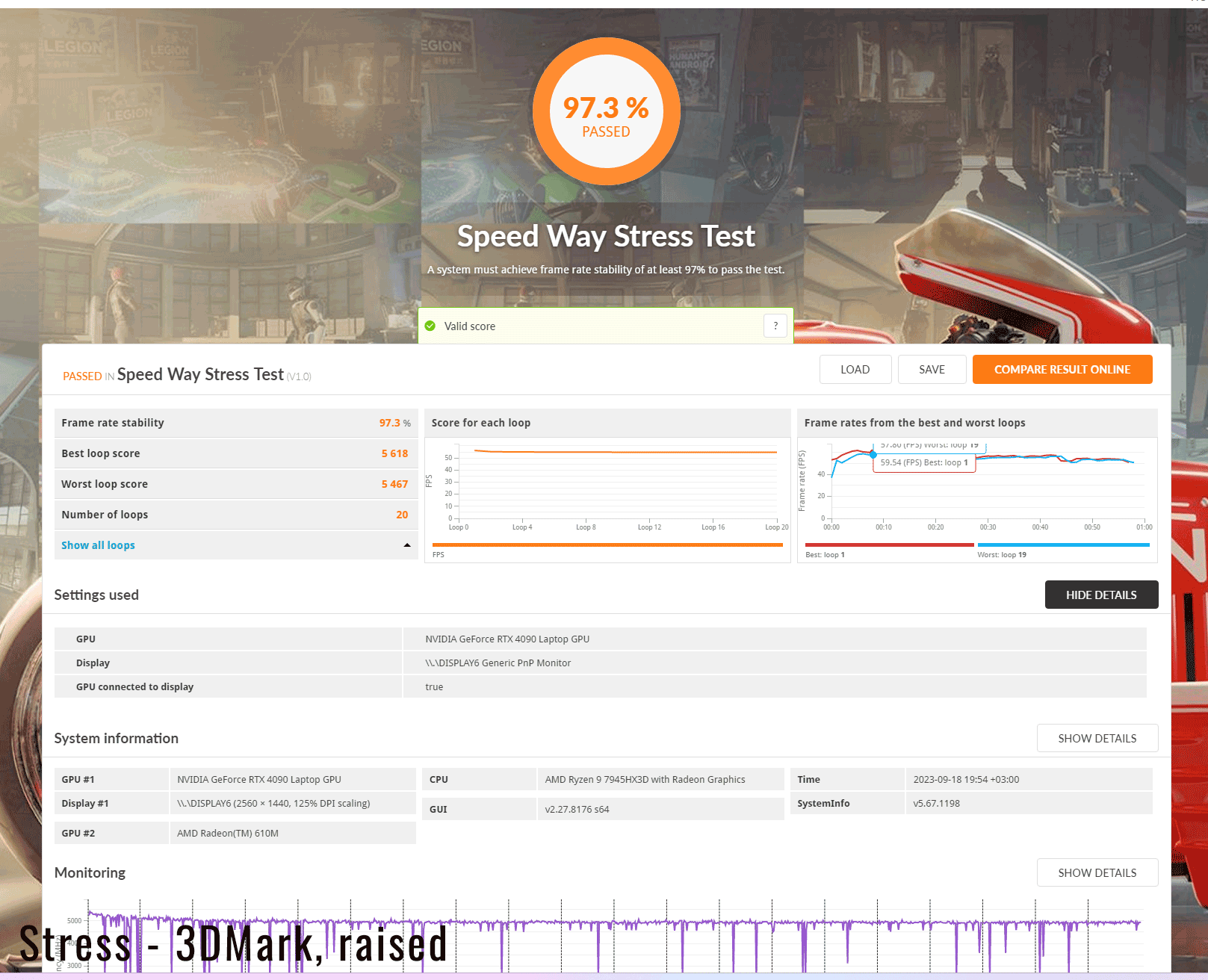This screenshot has height=980, width=1208.
Task: Click the Best: loop 1 red legend bar
Action: click(890, 545)
